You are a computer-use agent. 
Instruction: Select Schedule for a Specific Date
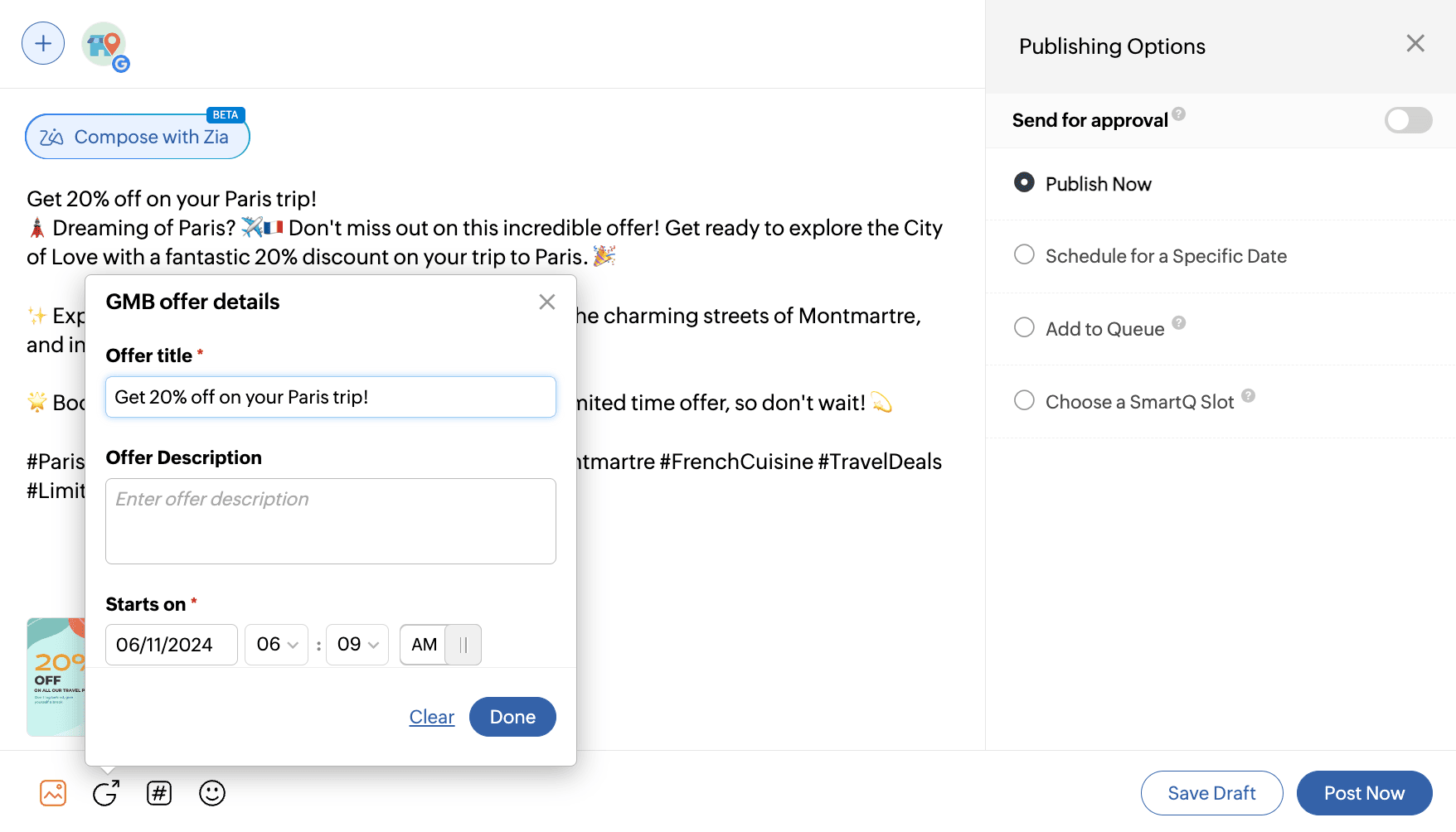click(1025, 255)
